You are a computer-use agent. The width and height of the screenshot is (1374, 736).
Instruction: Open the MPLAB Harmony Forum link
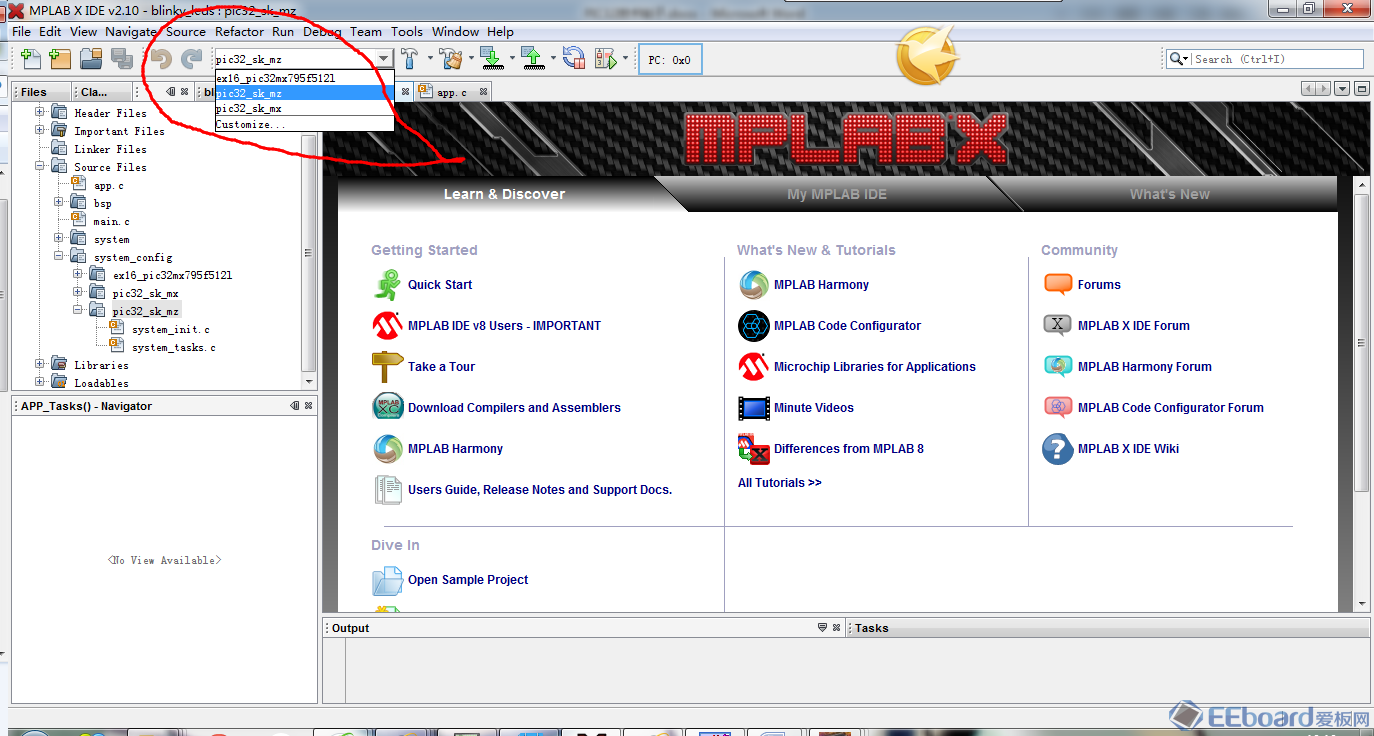coord(1144,367)
